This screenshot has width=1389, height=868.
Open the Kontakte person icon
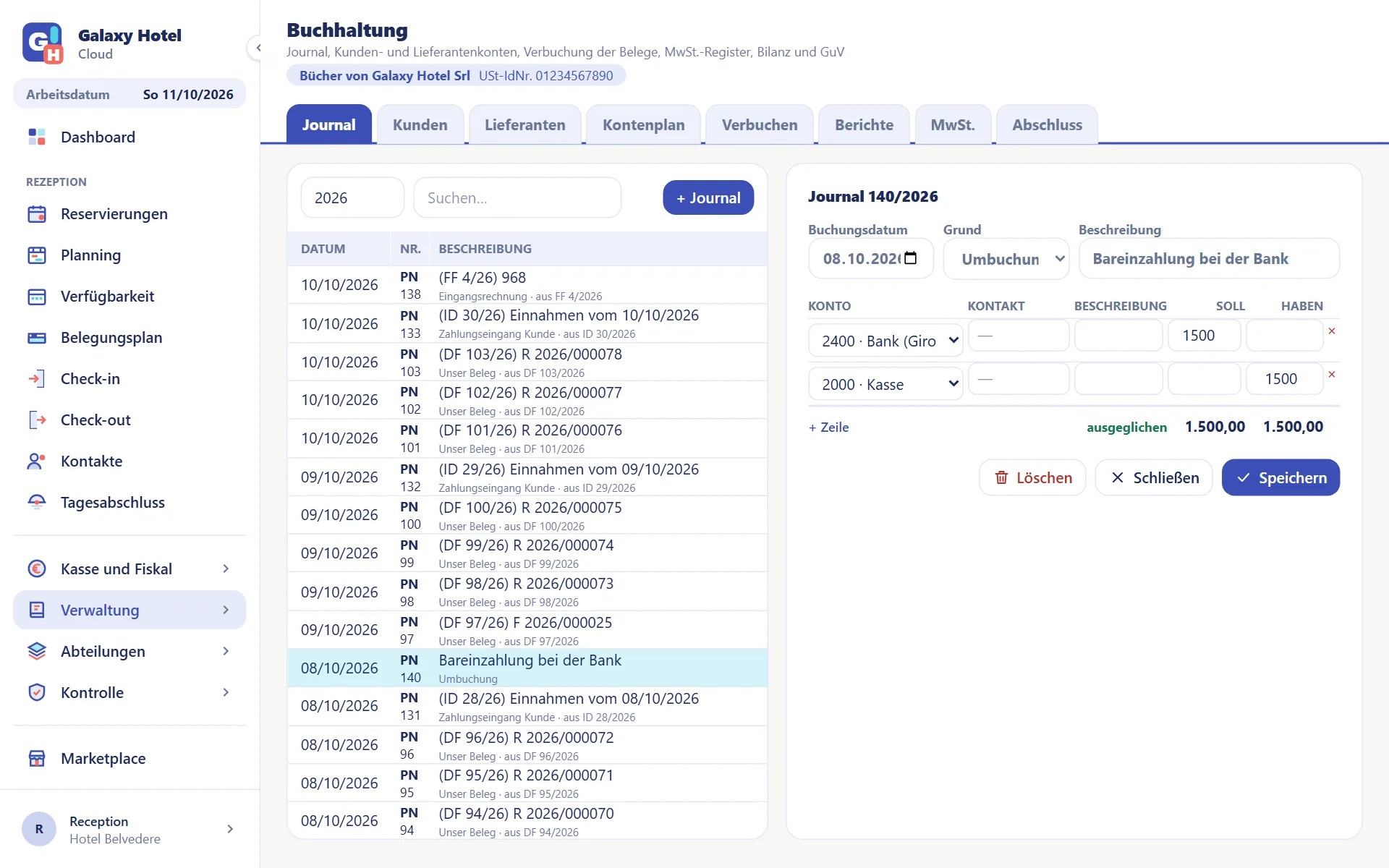point(37,461)
